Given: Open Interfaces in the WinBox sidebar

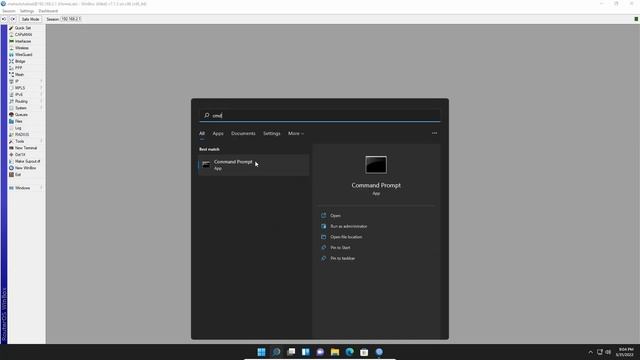Looking at the screenshot, I should (x=23, y=41).
